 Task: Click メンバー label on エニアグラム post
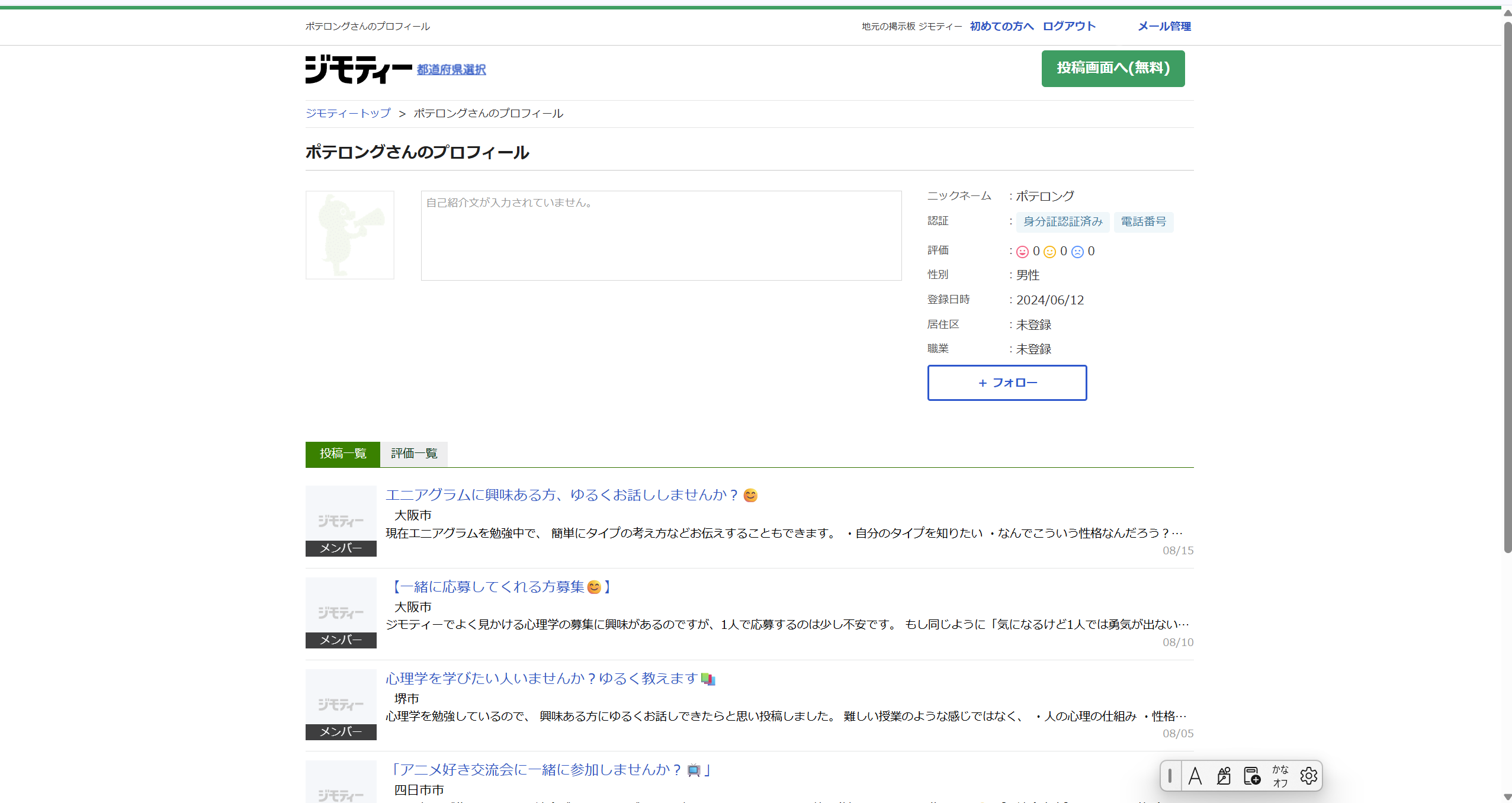(341, 548)
